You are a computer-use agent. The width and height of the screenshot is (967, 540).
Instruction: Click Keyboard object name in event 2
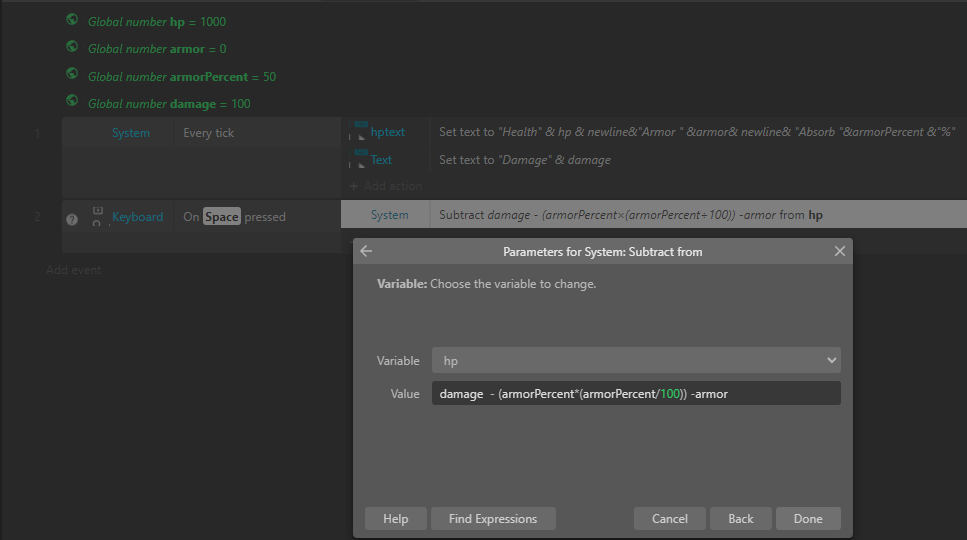click(138, 216)
